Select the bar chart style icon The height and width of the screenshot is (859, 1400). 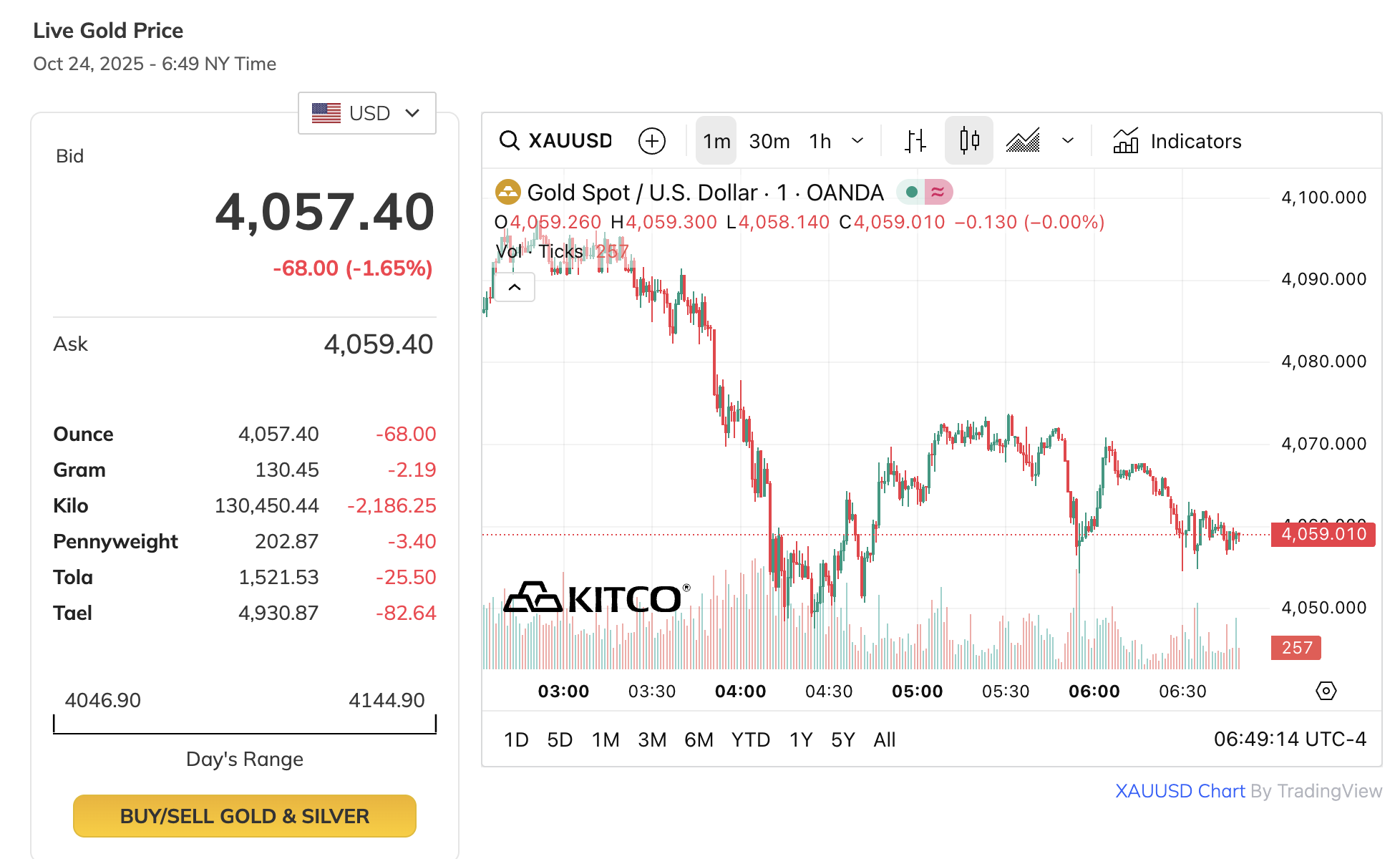915,141
